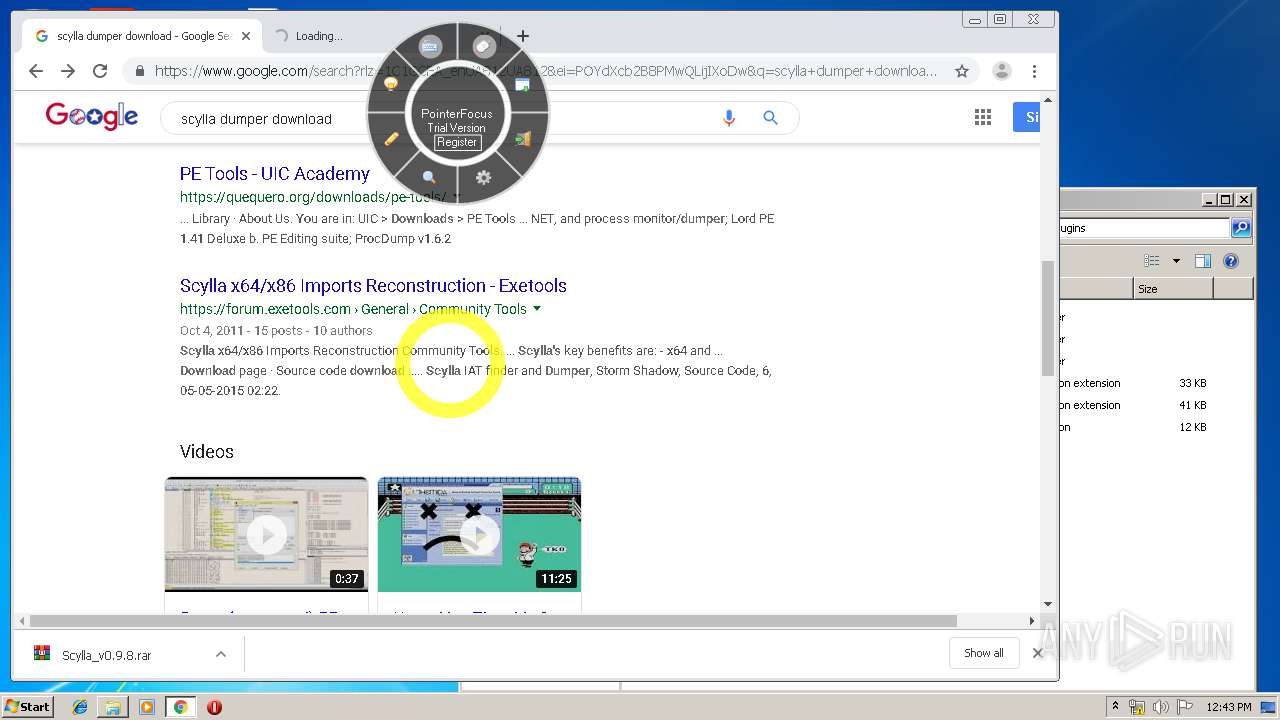Screen dimensions: 1280x720
Task: Expand options arrow next to exetools URL
Action: [537, 309]
